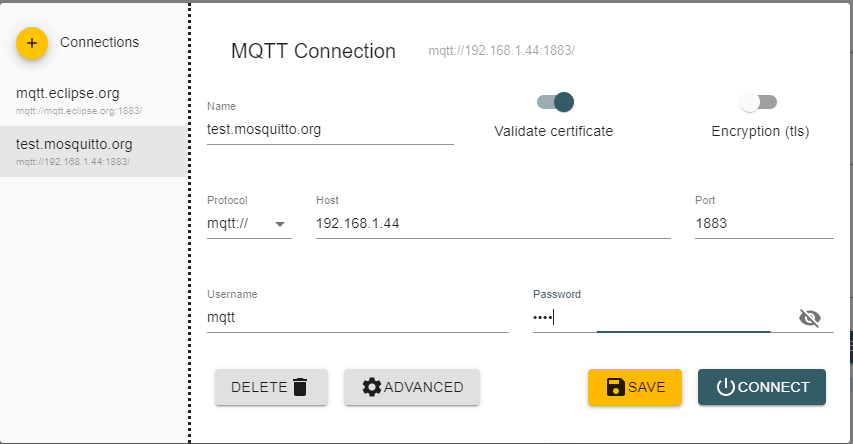Screen dimensions: 853x444
Task: Click the power icon on the Connect button
Action: point(725,387)
